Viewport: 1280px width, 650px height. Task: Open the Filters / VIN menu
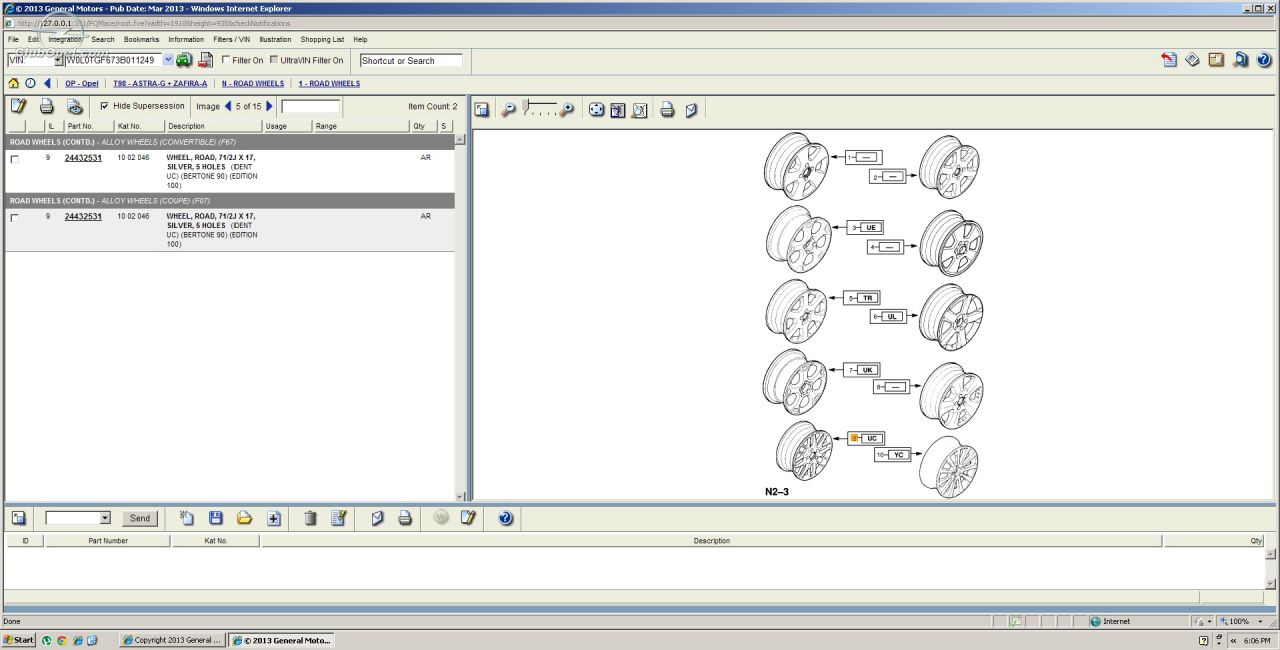232,40
